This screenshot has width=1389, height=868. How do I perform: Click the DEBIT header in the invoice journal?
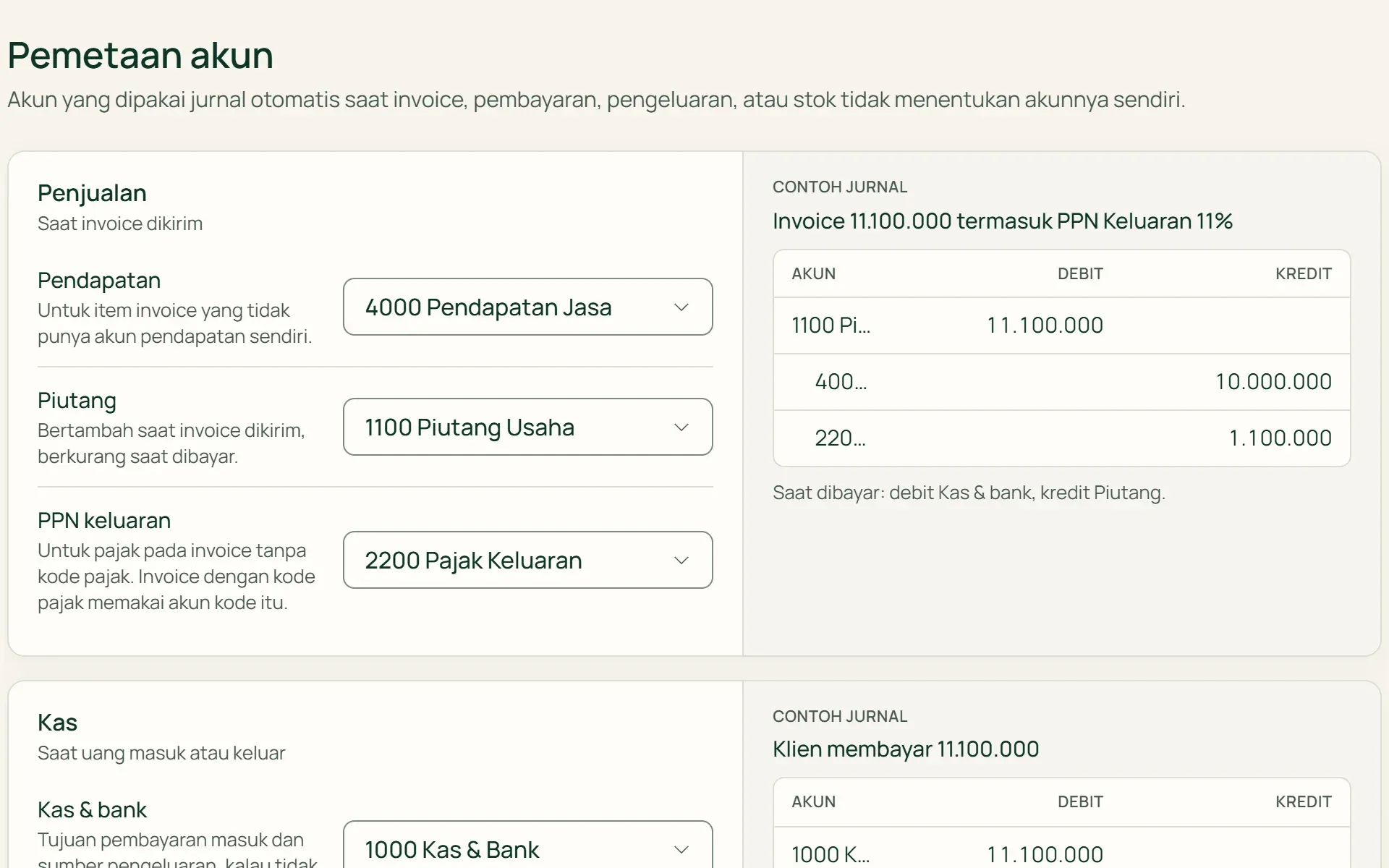[1080, 274]
